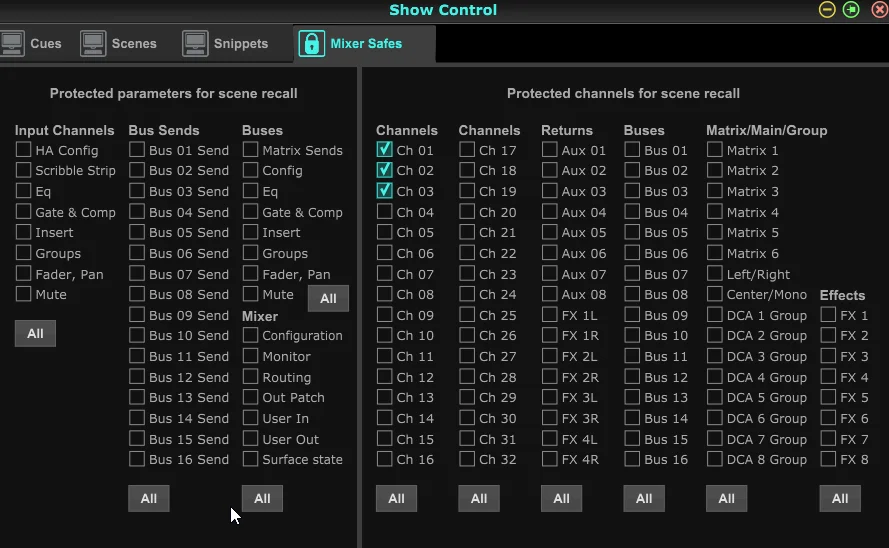
Task: Toggle the FX 4R return checkbox
Action: pos(549,459)
